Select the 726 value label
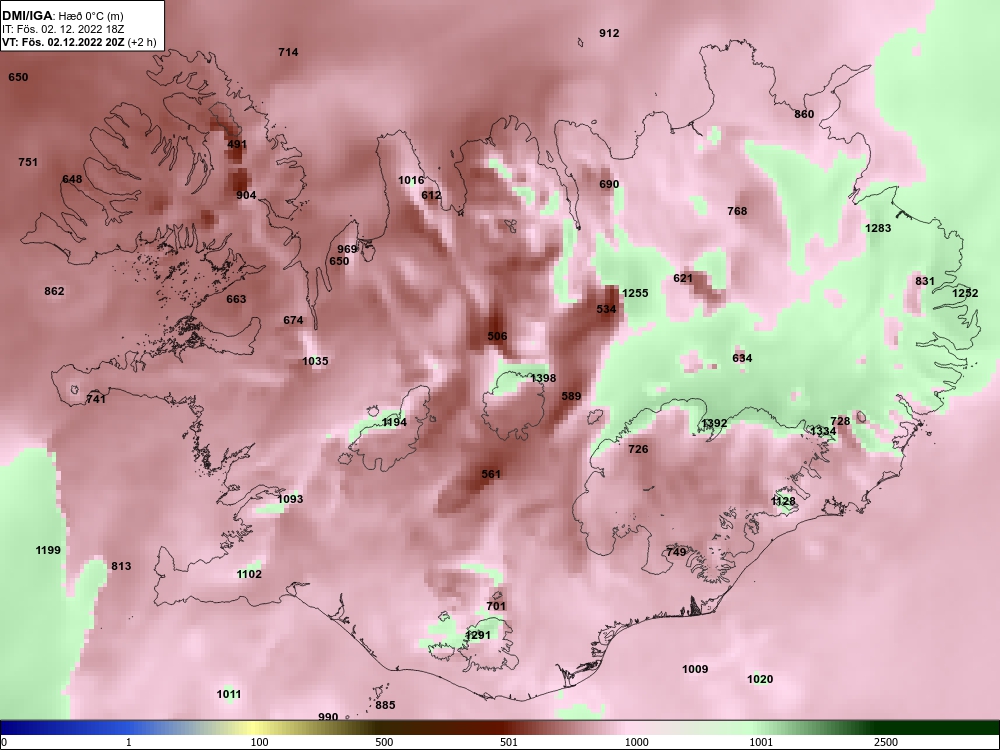The width and height of the screenshot is (1000, 750). 638,450
